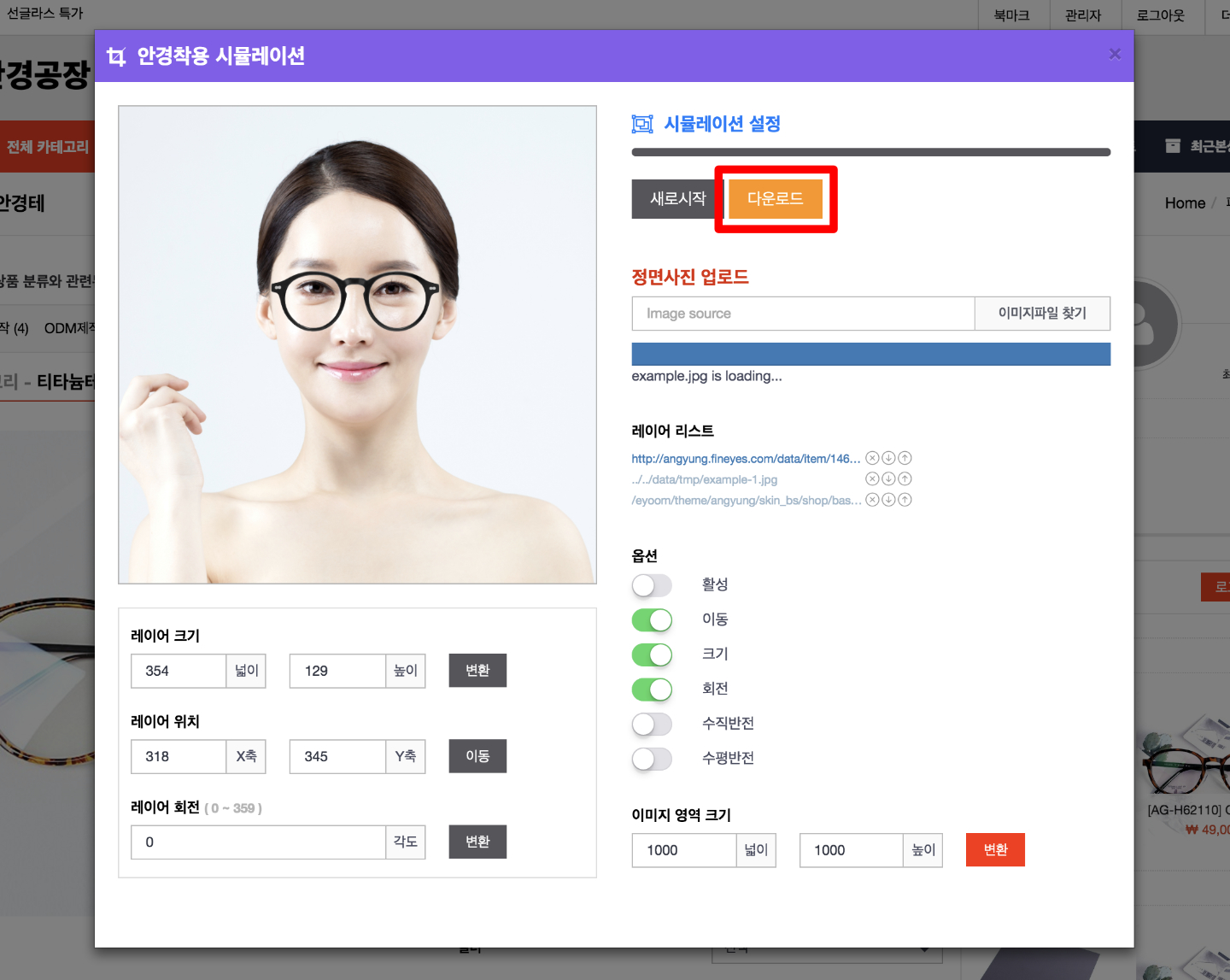Image resolution: width=1230 pixels, height=980 pixels.
Task: Move the angyung.fineyes.com layer up
Action: 905,458
